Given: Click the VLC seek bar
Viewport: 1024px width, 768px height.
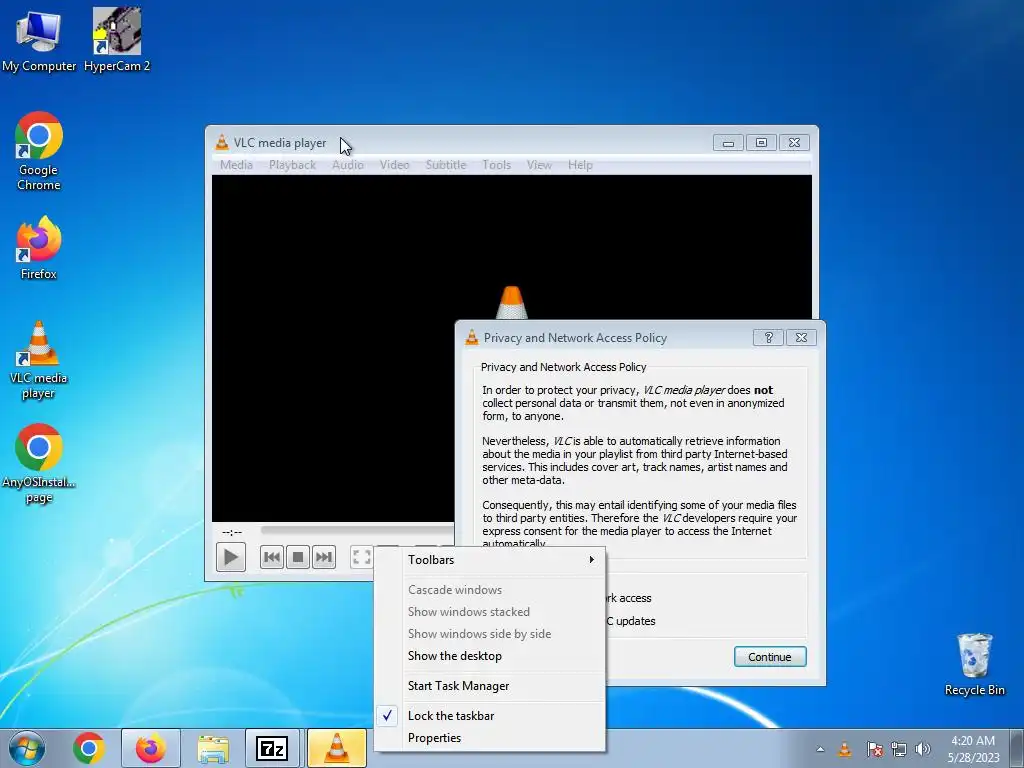Looking at the screenshot, I should tap(357, 530).
